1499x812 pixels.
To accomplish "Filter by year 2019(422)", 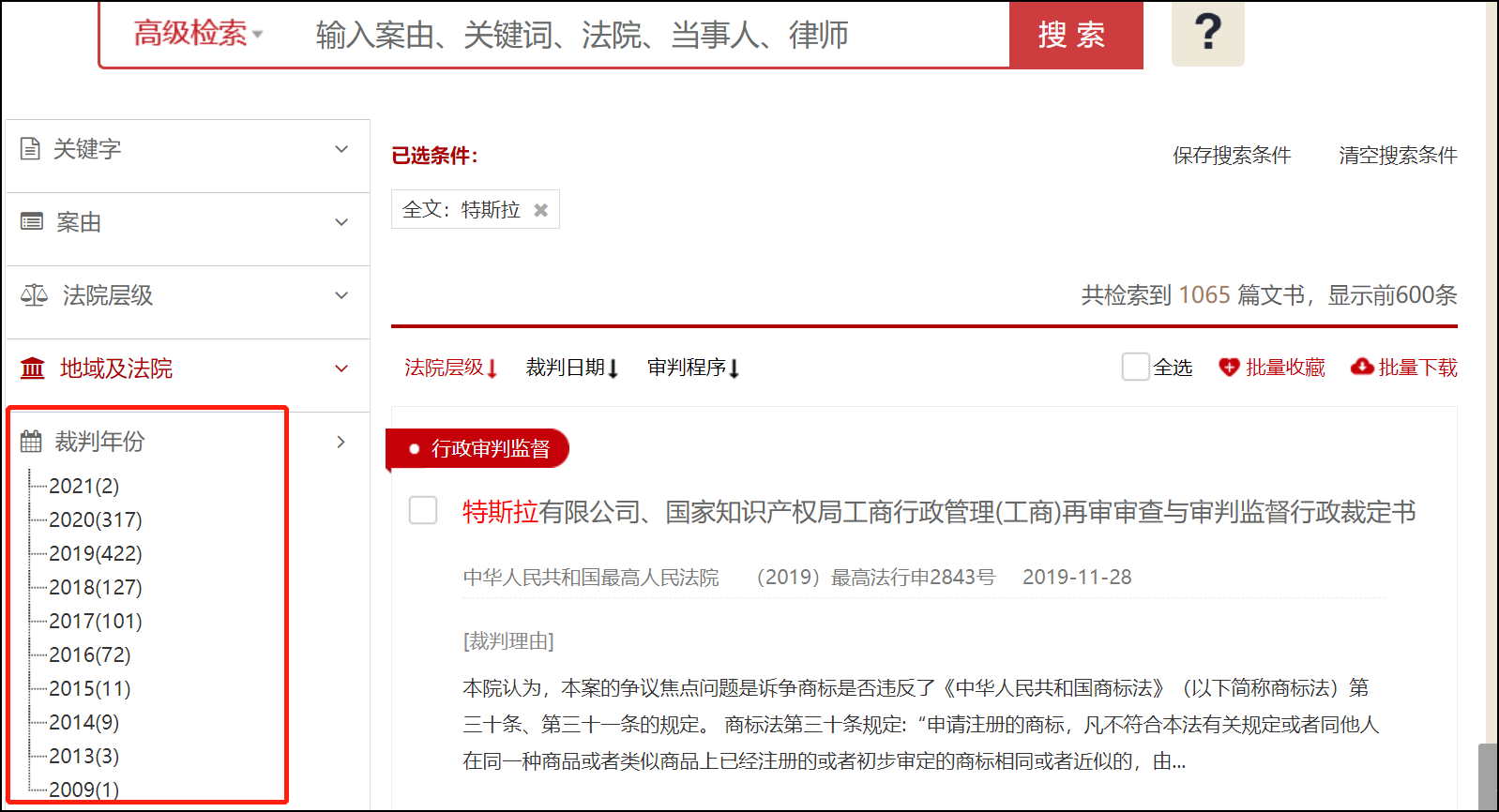I will 95,553.
